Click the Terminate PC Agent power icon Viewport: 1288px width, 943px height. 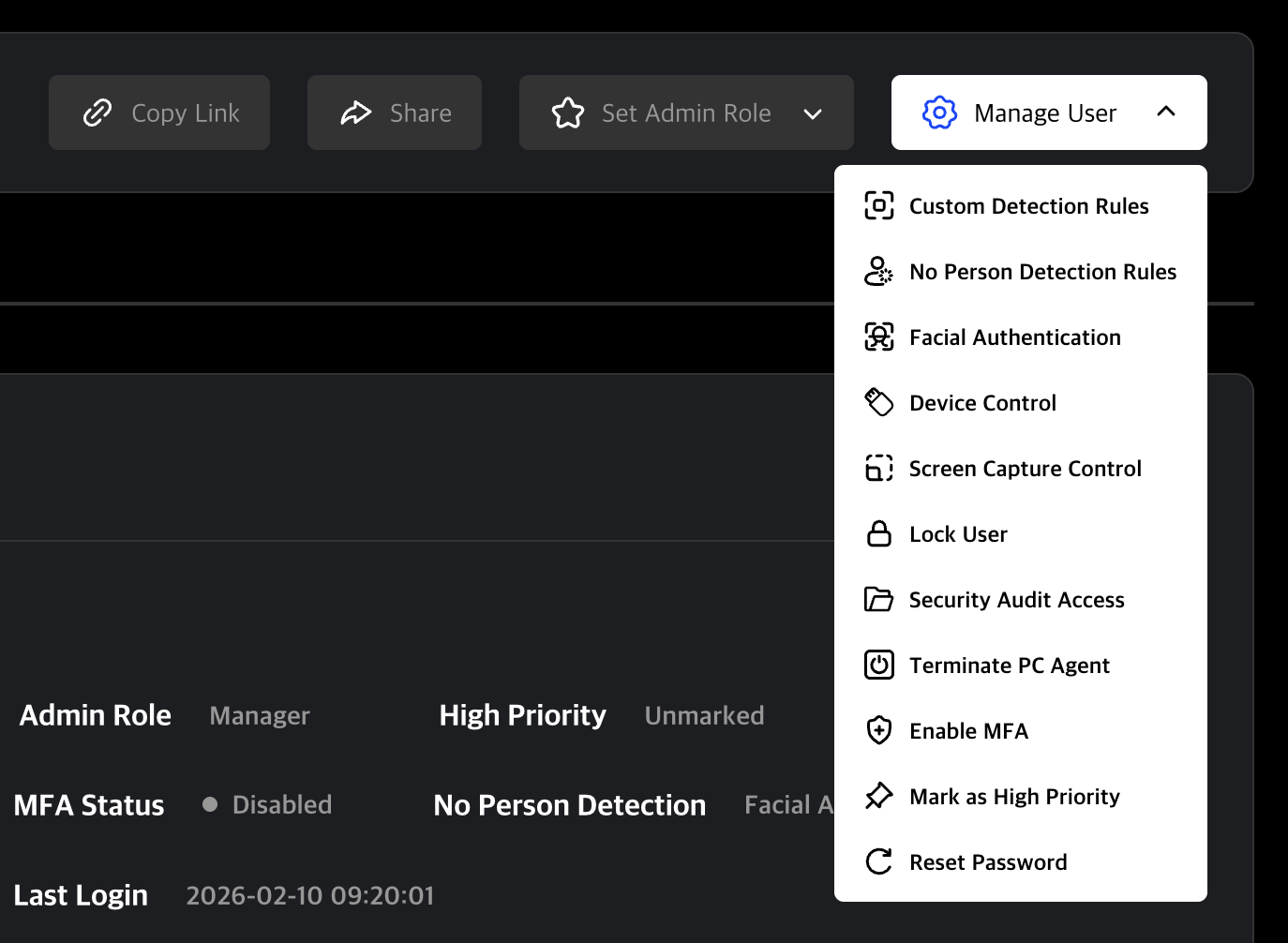(878, 666)
